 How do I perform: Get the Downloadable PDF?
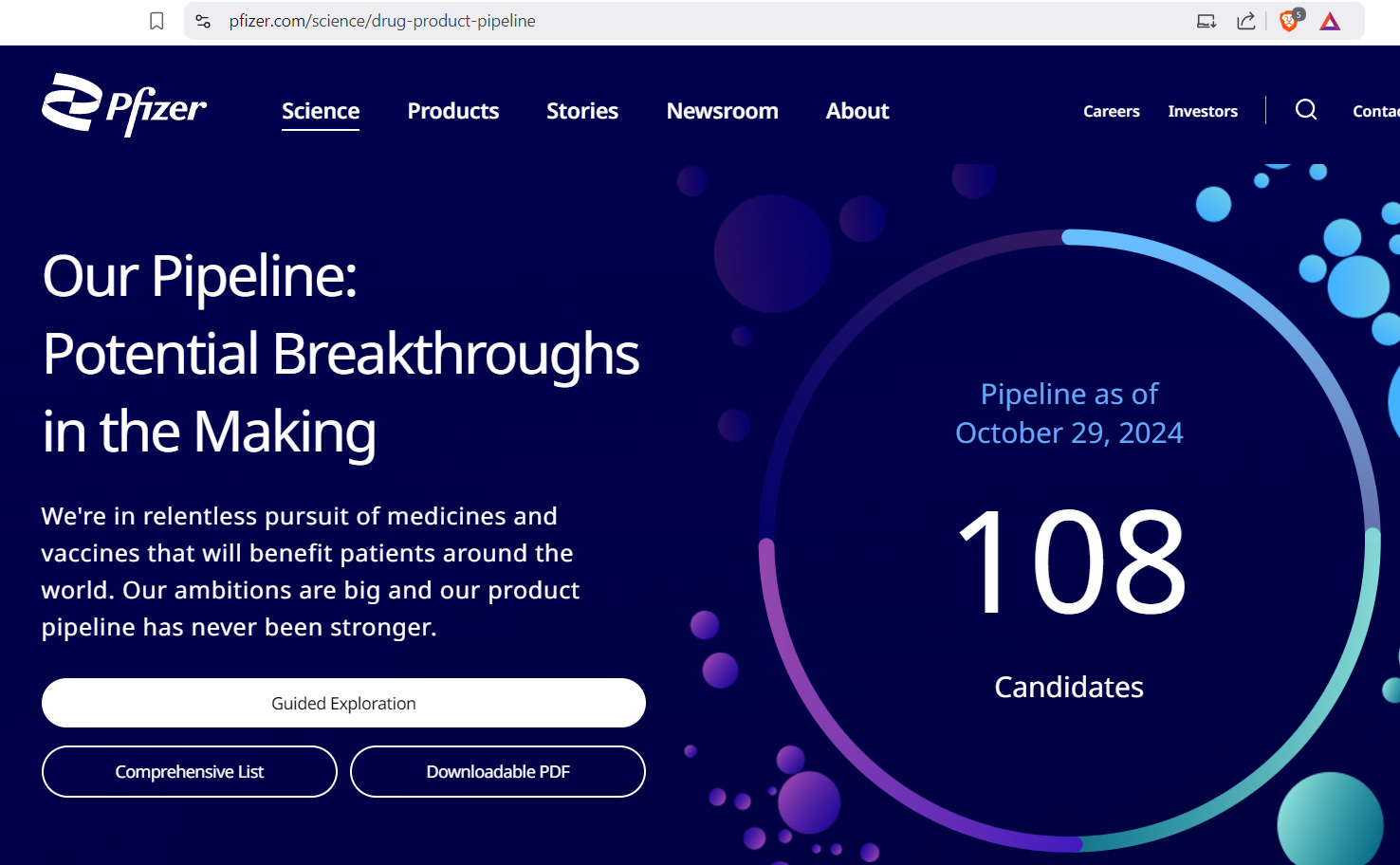(x=498, y=772)
